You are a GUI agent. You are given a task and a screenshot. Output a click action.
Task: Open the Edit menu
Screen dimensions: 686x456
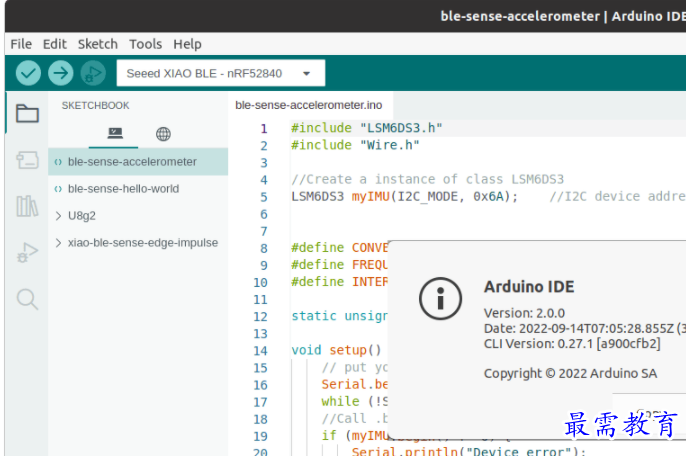coord(55,44)
